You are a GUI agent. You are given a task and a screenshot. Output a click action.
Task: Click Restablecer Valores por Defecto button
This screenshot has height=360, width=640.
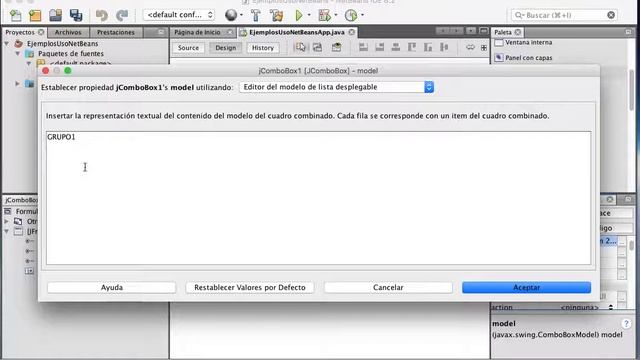(250, 287)
